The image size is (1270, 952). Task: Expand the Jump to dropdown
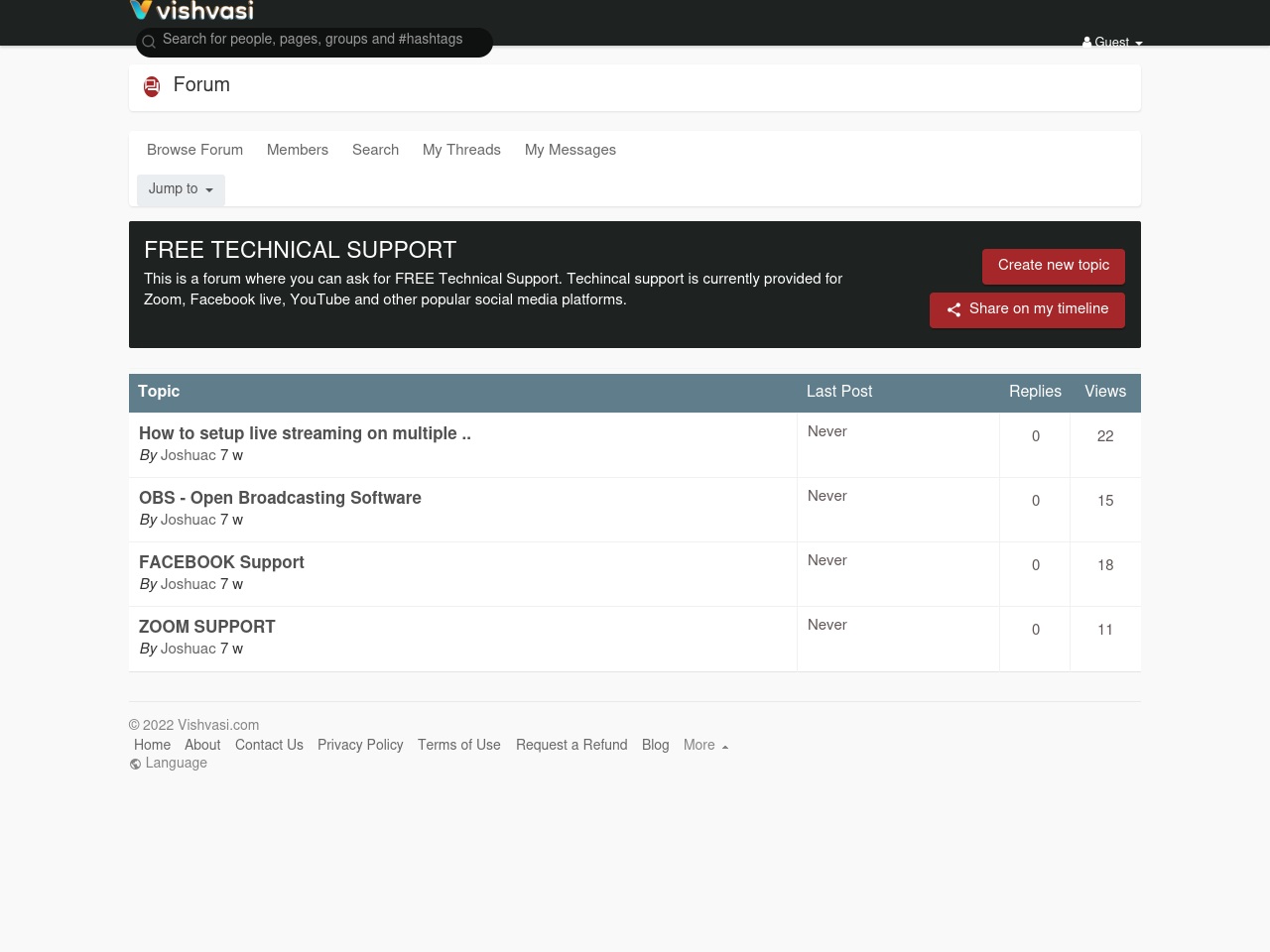click(x=181, y=189)
